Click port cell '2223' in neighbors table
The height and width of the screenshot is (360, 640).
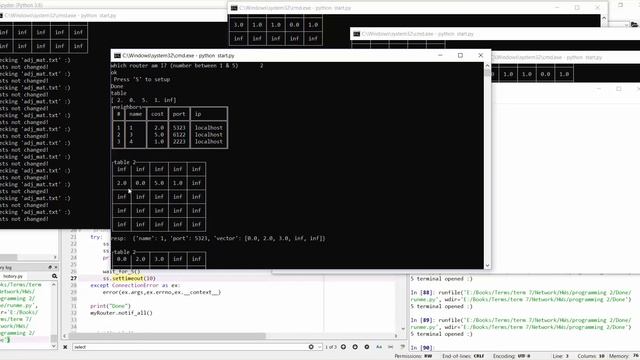click(x=179, y=142)
